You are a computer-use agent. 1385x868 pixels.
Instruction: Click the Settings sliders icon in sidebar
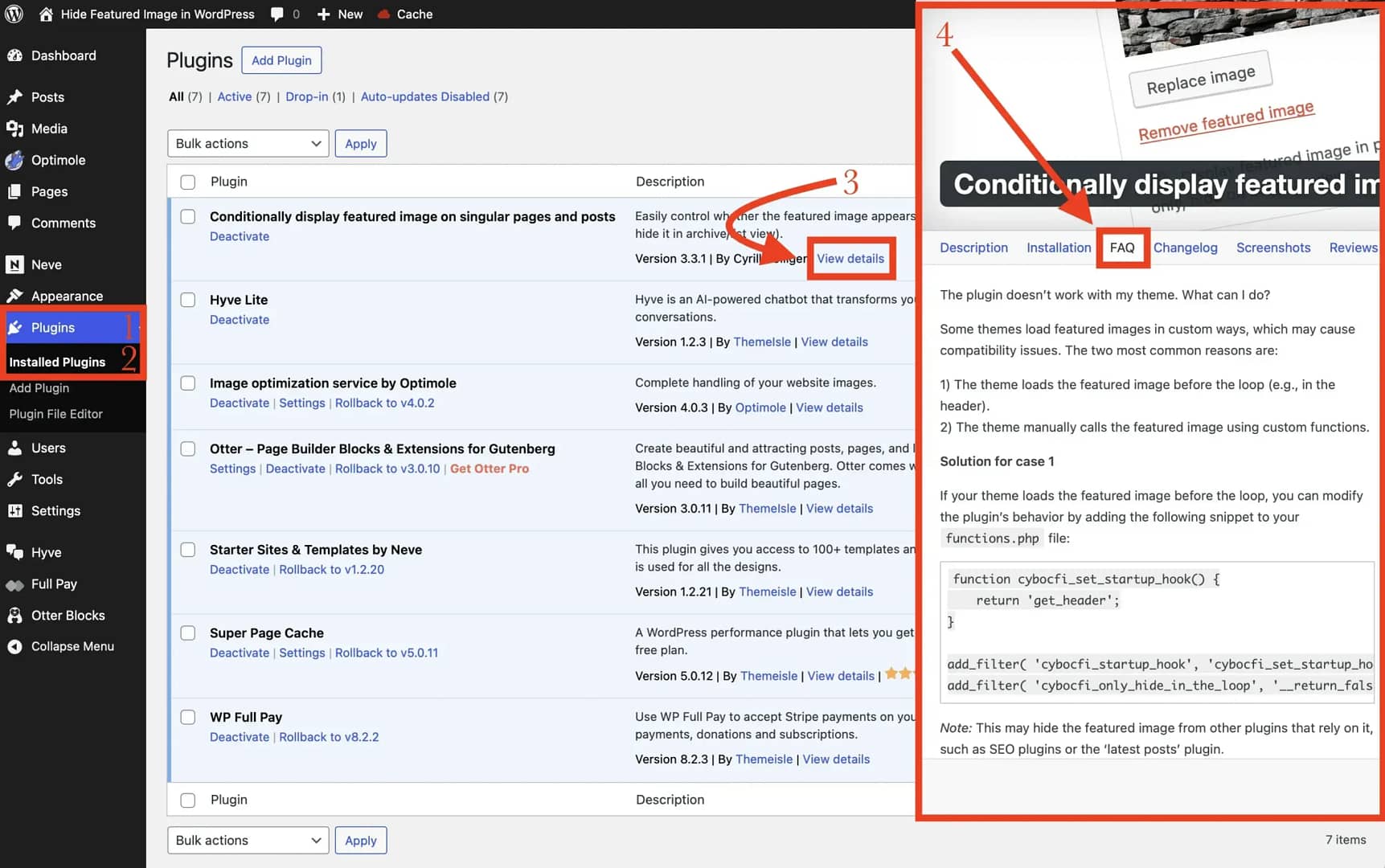point(14,510)
